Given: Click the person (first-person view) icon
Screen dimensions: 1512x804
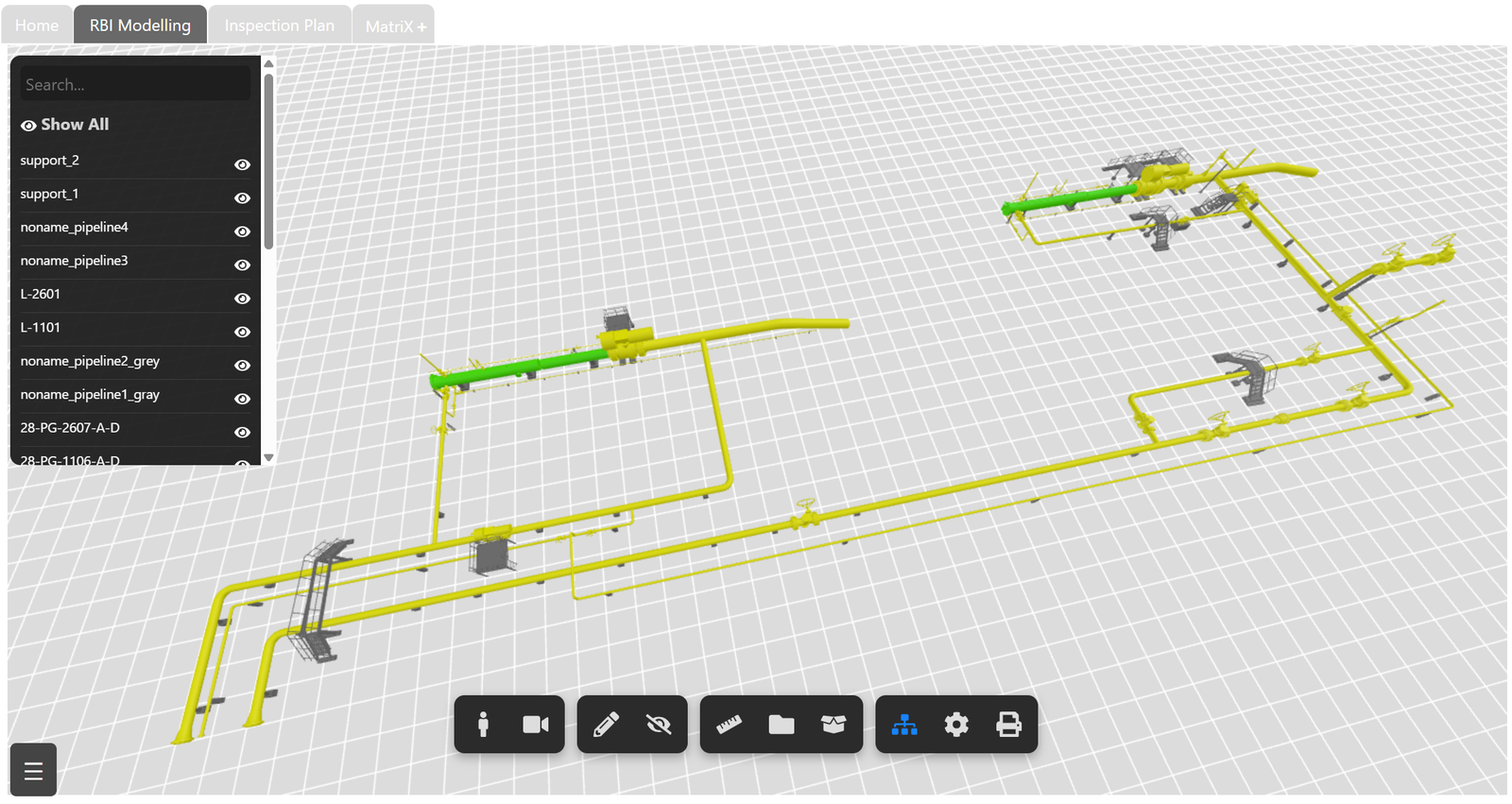Looking at the screenshot, I should pos(483,725).
